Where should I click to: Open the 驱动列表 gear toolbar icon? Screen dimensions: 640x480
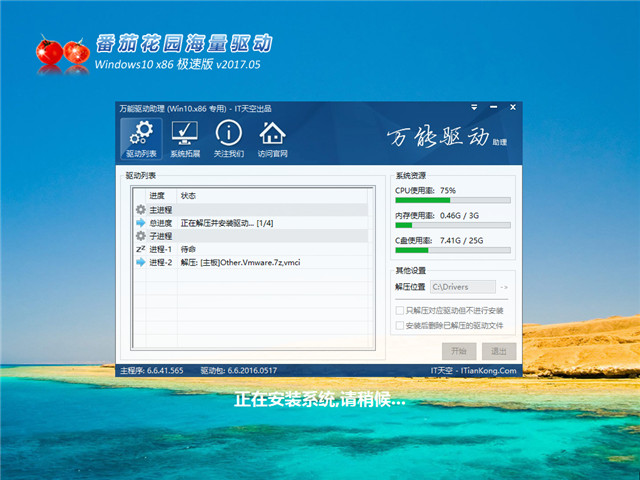(x=141, y=139)
